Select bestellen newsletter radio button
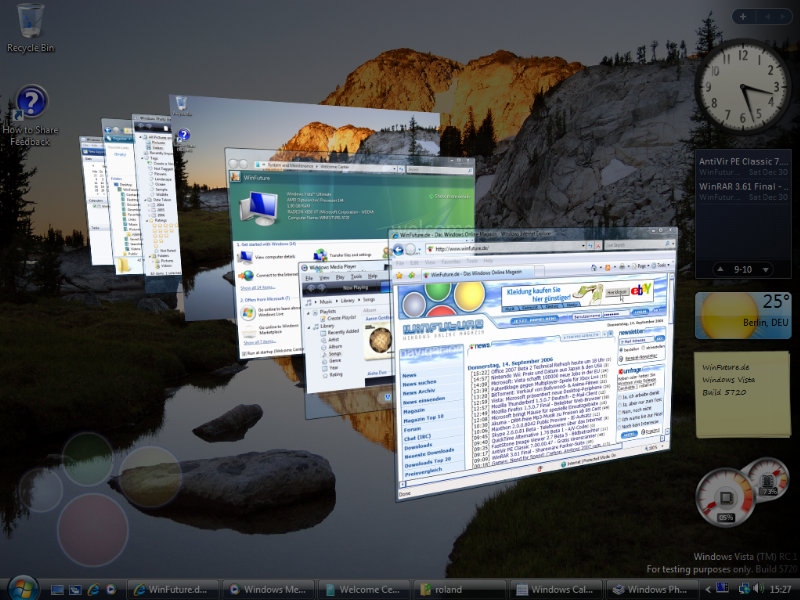Image resolution: width=800 pixels, height=600 pixels. click(622, 349)
